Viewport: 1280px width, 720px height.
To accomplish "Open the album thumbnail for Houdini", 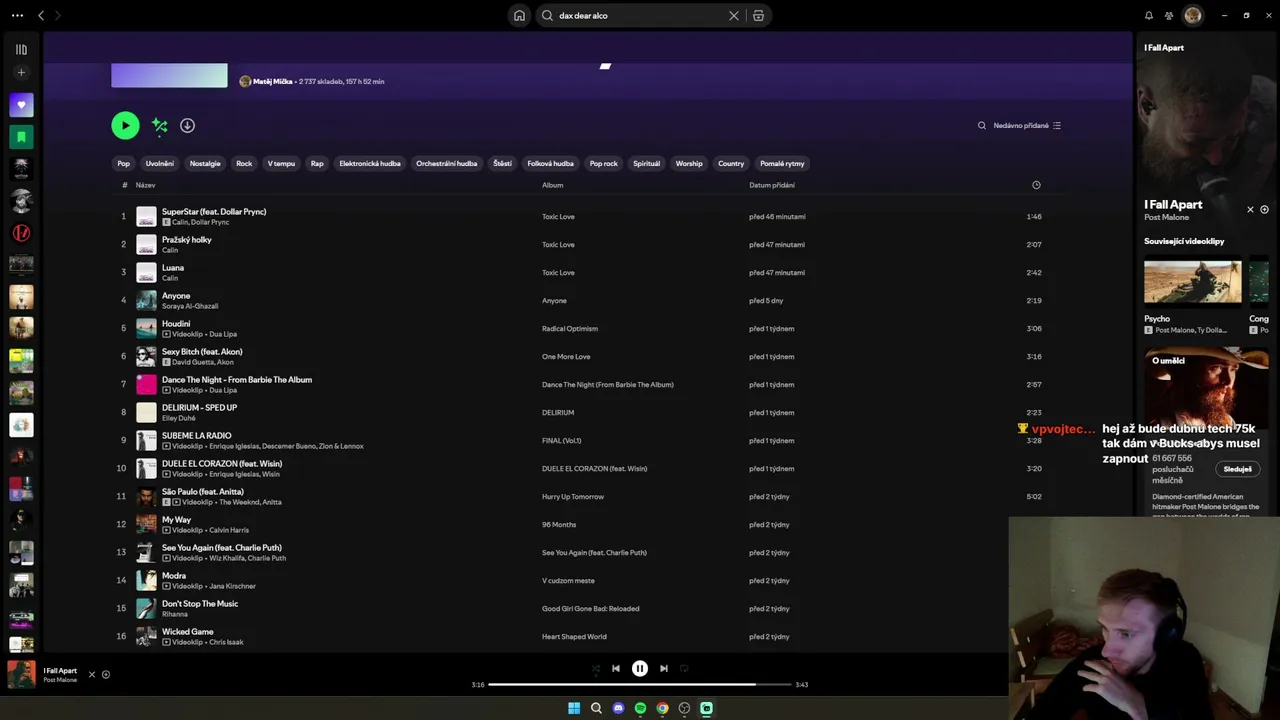I will (x=147, y=329).
